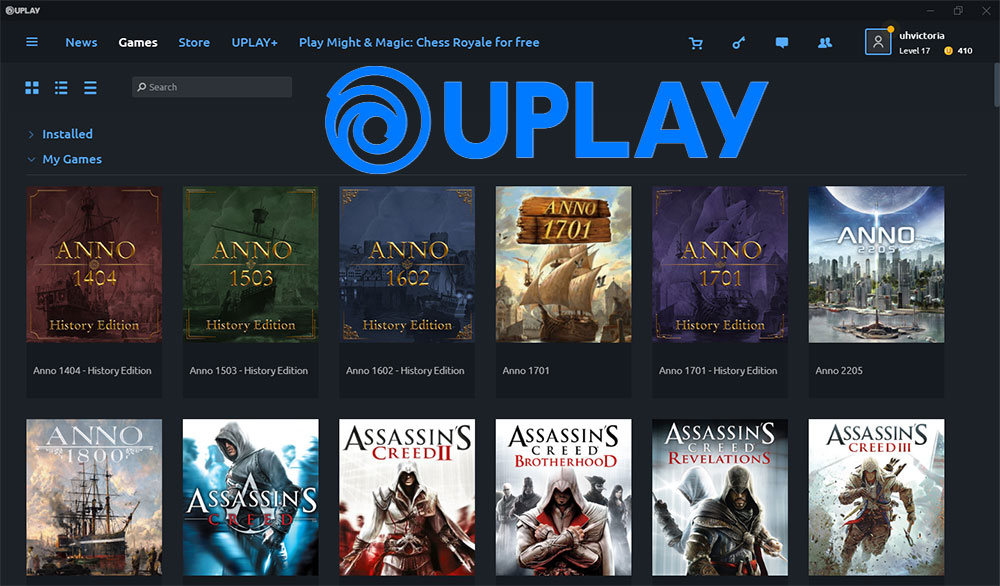Open the Assassin's Creed Revelations cover
Image resolution: width=1000 pixels, height=586 pixels.
pos(720,497)
